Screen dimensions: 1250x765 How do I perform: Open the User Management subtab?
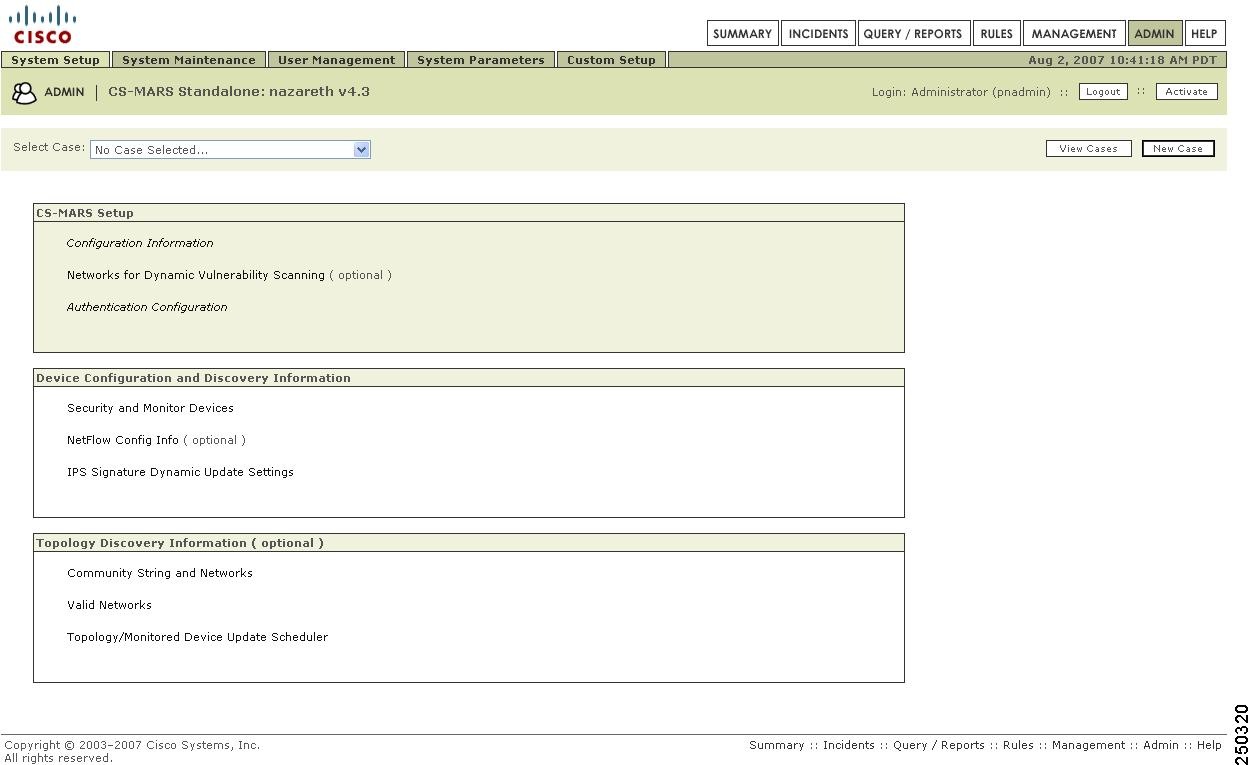coord(337,60)
